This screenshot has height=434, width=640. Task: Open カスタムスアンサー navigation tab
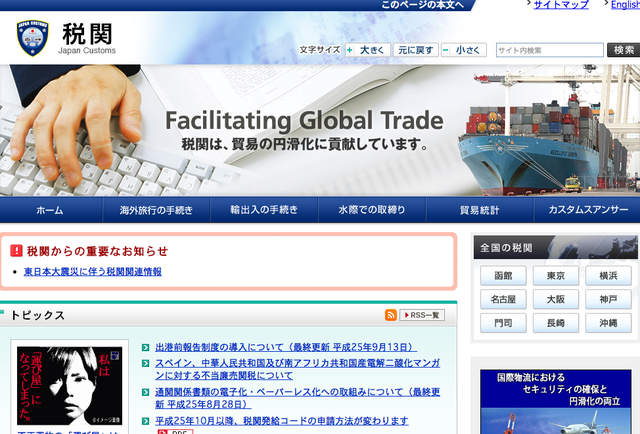[587, 210]
